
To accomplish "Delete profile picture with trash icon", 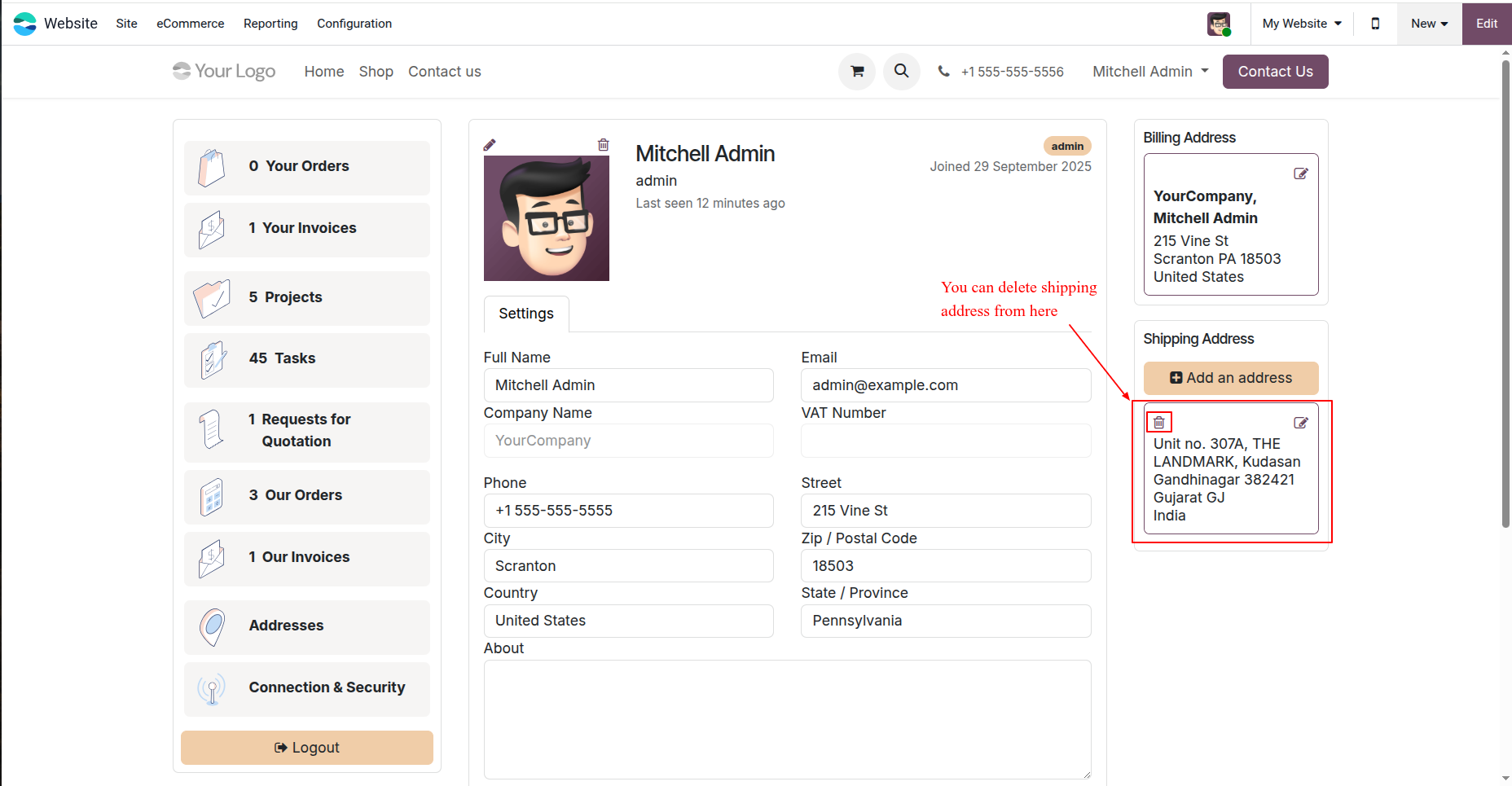I will click(x=604, y=145).
